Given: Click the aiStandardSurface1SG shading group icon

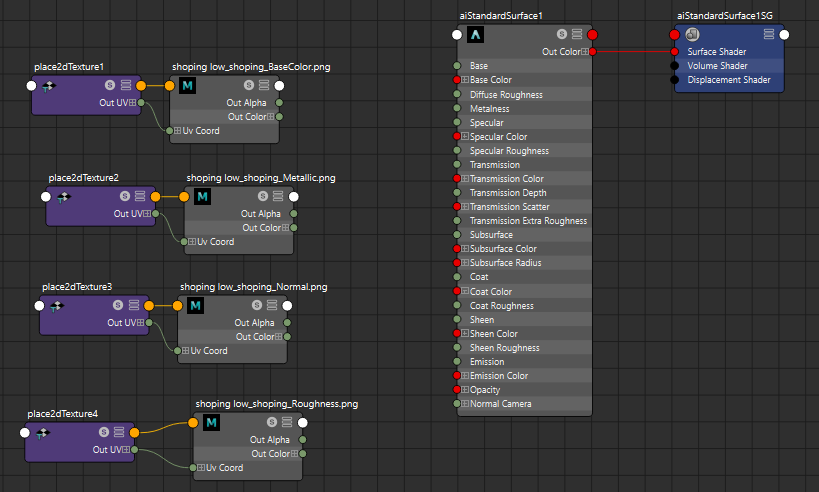Looking at the screenshot, I should point(692,34).
